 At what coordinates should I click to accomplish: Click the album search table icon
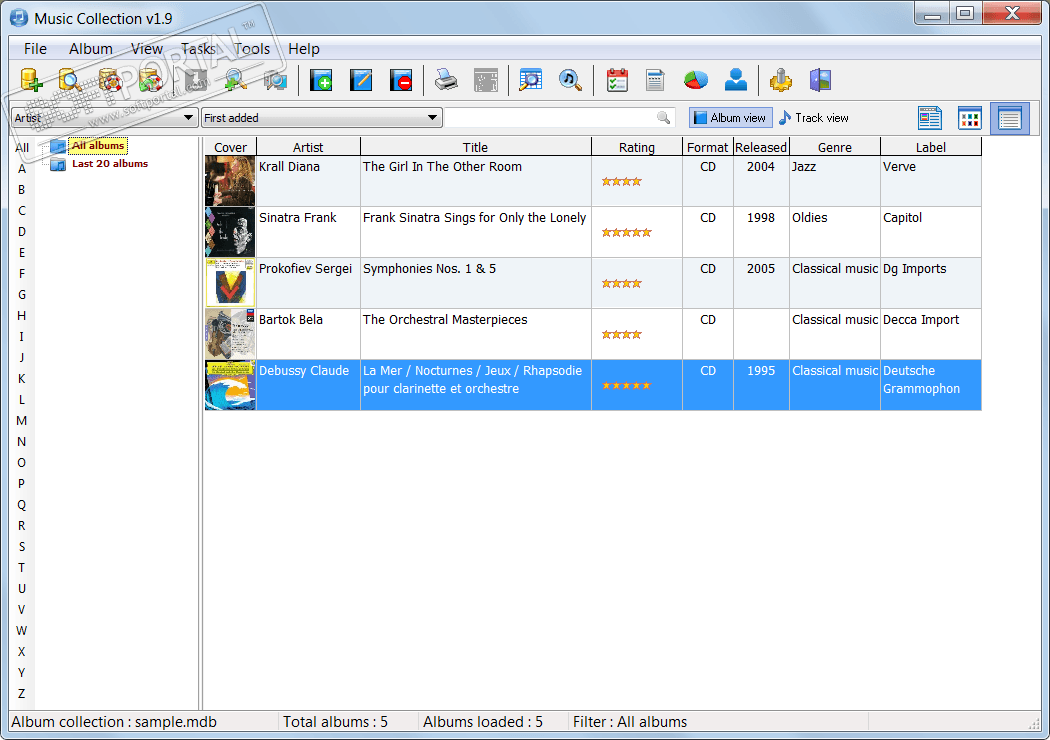click(x=530, y=80)
